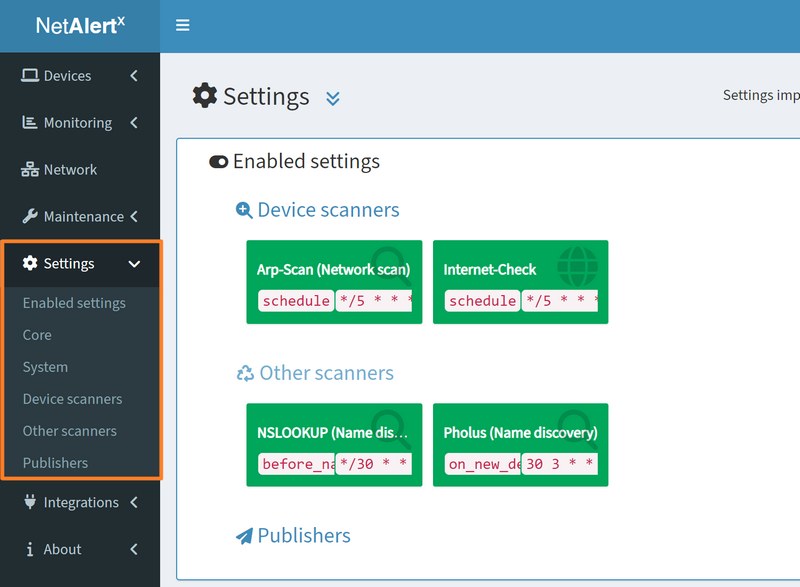The height and width of the screenshot is (587, 800).
Task: Open the Publishers sidebar submenu item
Action: click(x=55, y=463)
